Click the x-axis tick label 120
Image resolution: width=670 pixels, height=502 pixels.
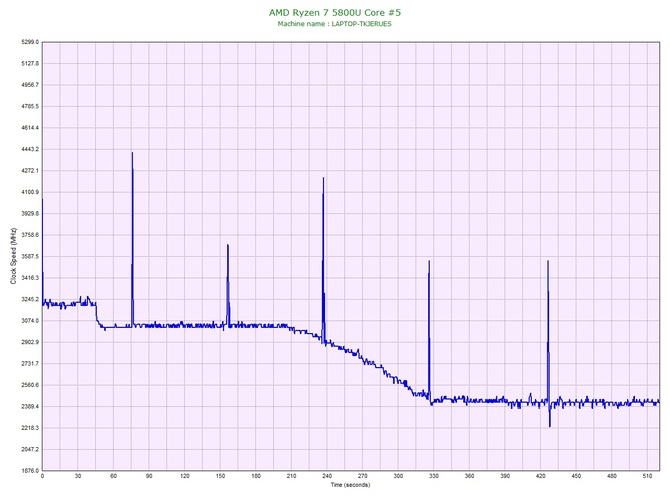pos(185,476)
